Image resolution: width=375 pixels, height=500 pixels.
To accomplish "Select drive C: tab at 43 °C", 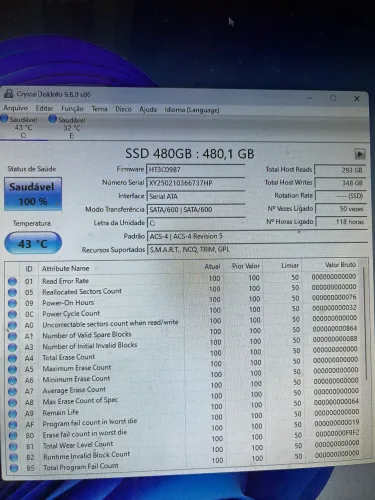I will pyautogui.click(x=23, y=127).
